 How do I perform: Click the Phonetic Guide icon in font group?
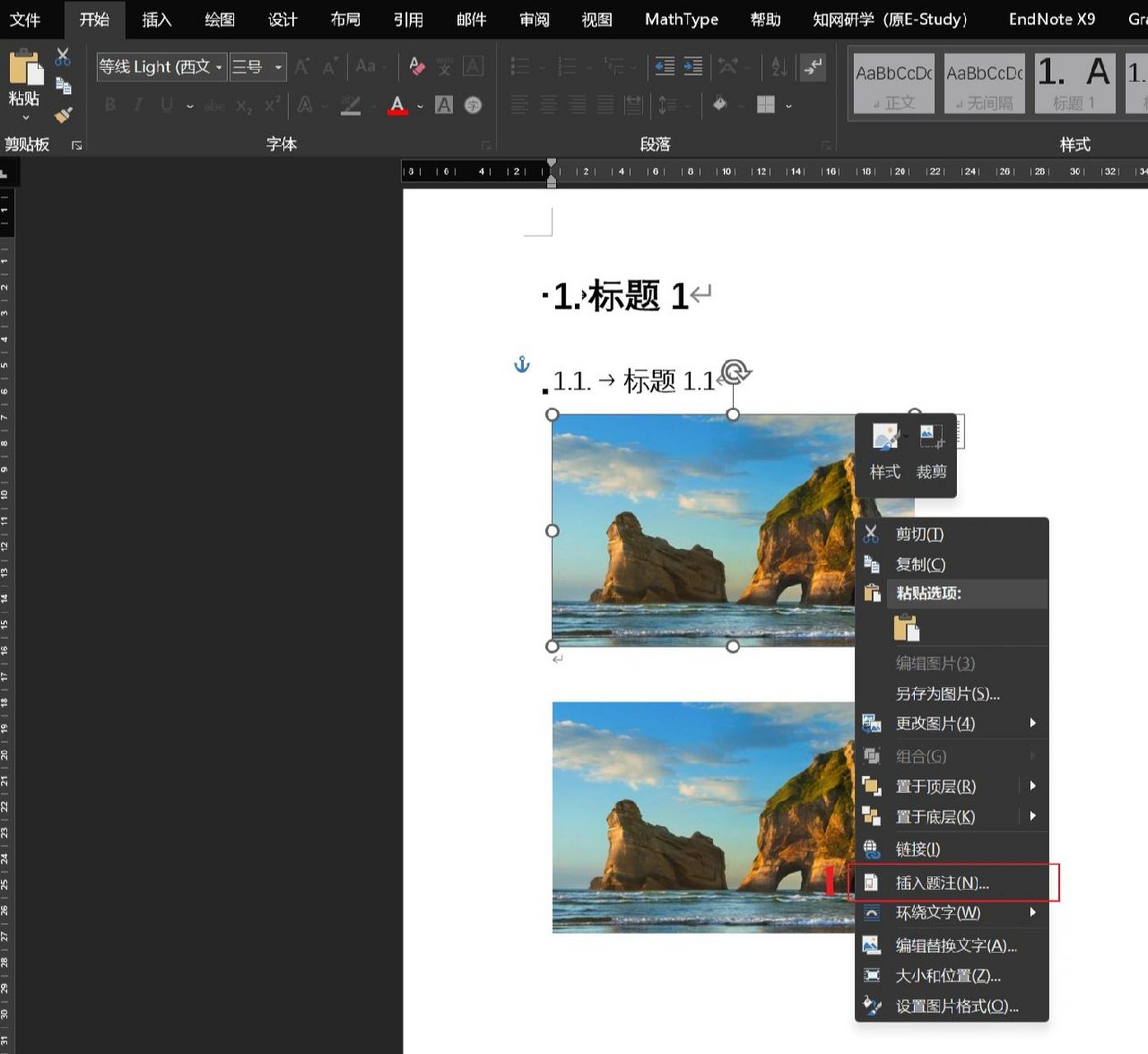click(446, 67)
